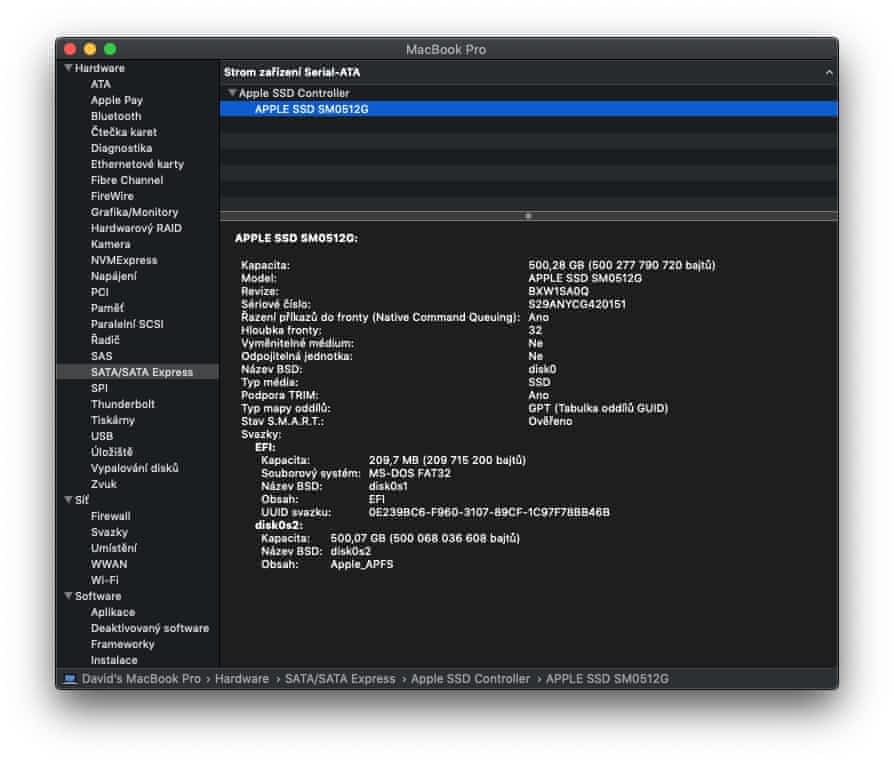
Task: Click the pane divider handle dot
Action: coord(528,215)
